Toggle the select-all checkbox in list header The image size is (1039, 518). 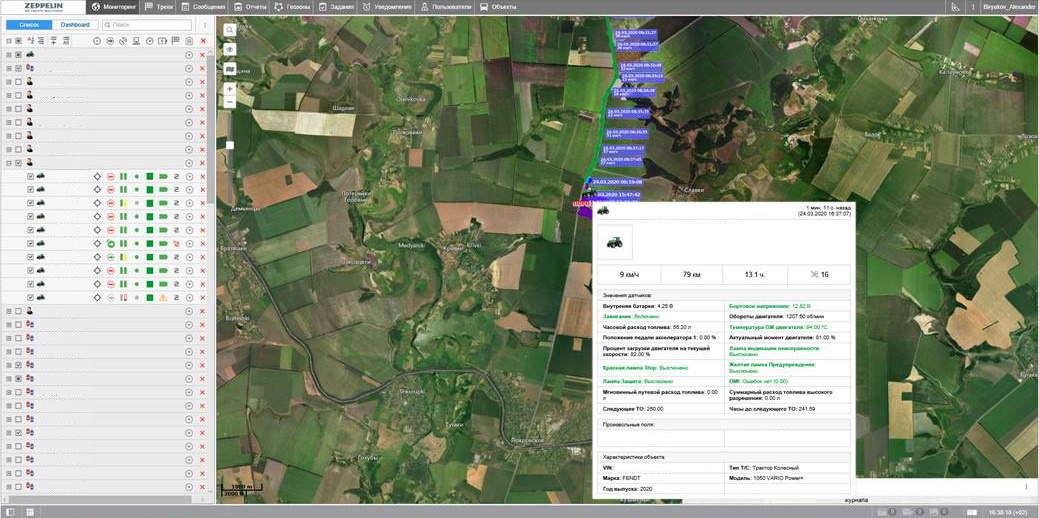19,41
